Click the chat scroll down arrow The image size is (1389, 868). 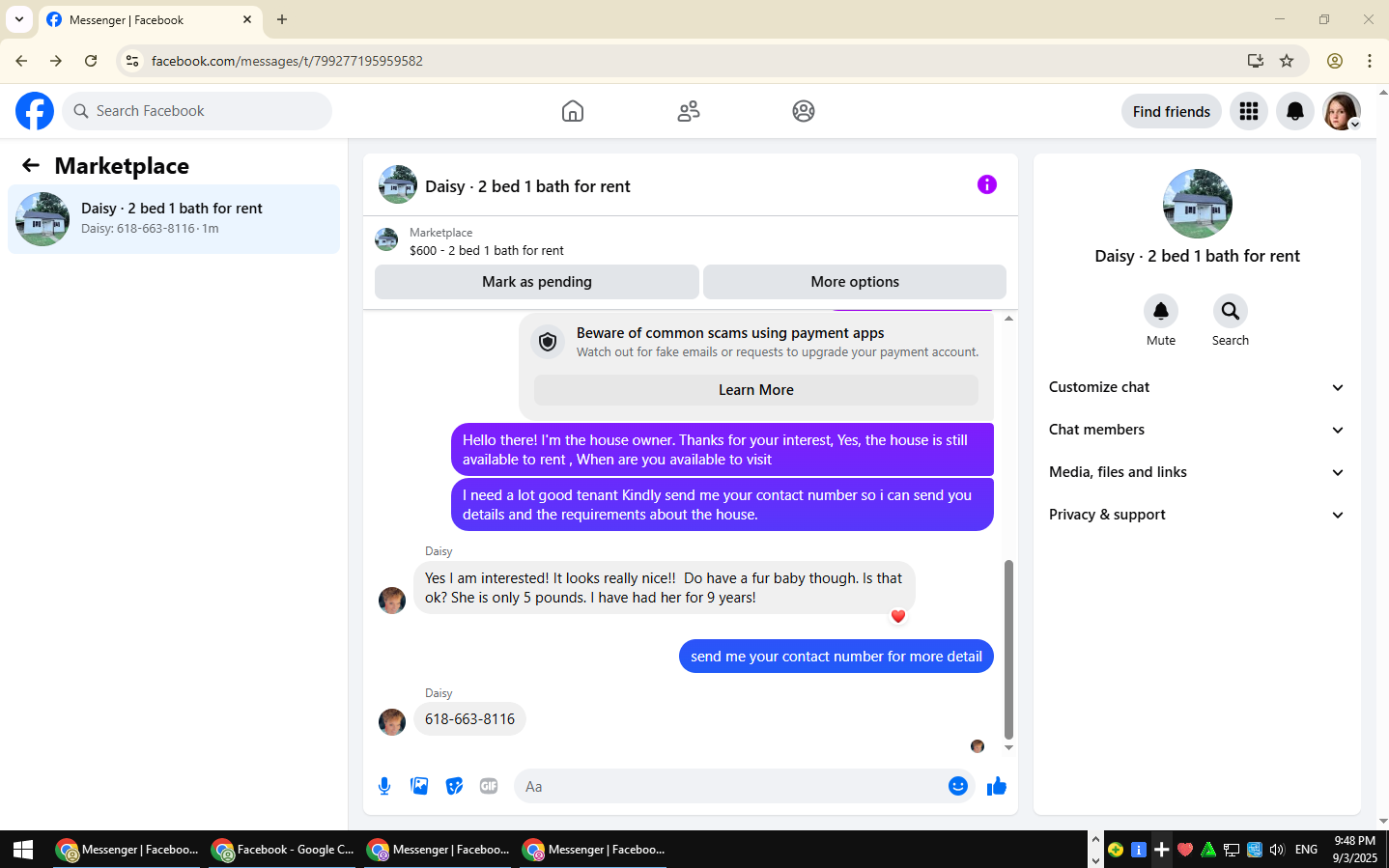(x=1008, y=747)
